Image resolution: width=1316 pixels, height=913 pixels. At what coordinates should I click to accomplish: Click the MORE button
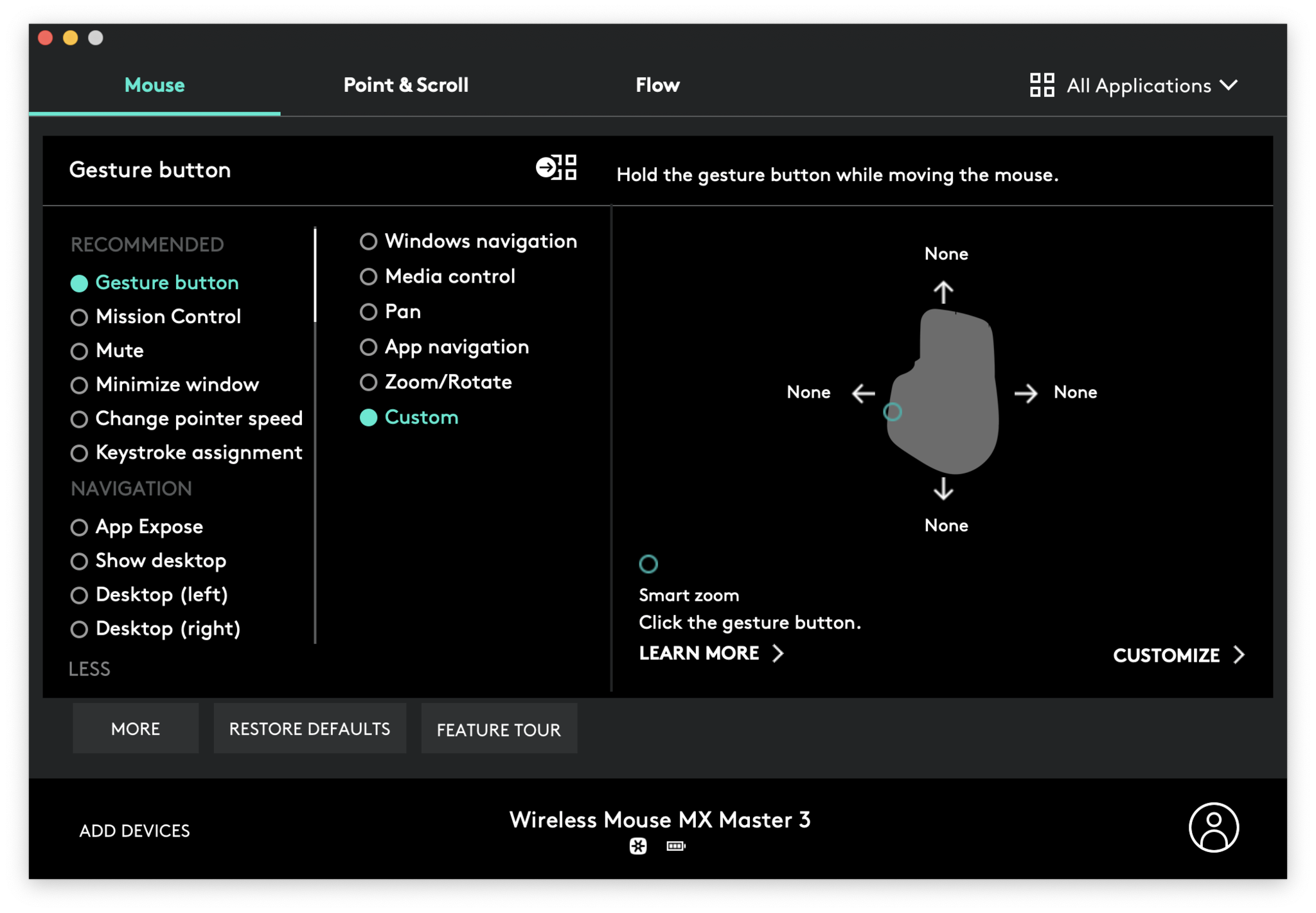[136, 729]
